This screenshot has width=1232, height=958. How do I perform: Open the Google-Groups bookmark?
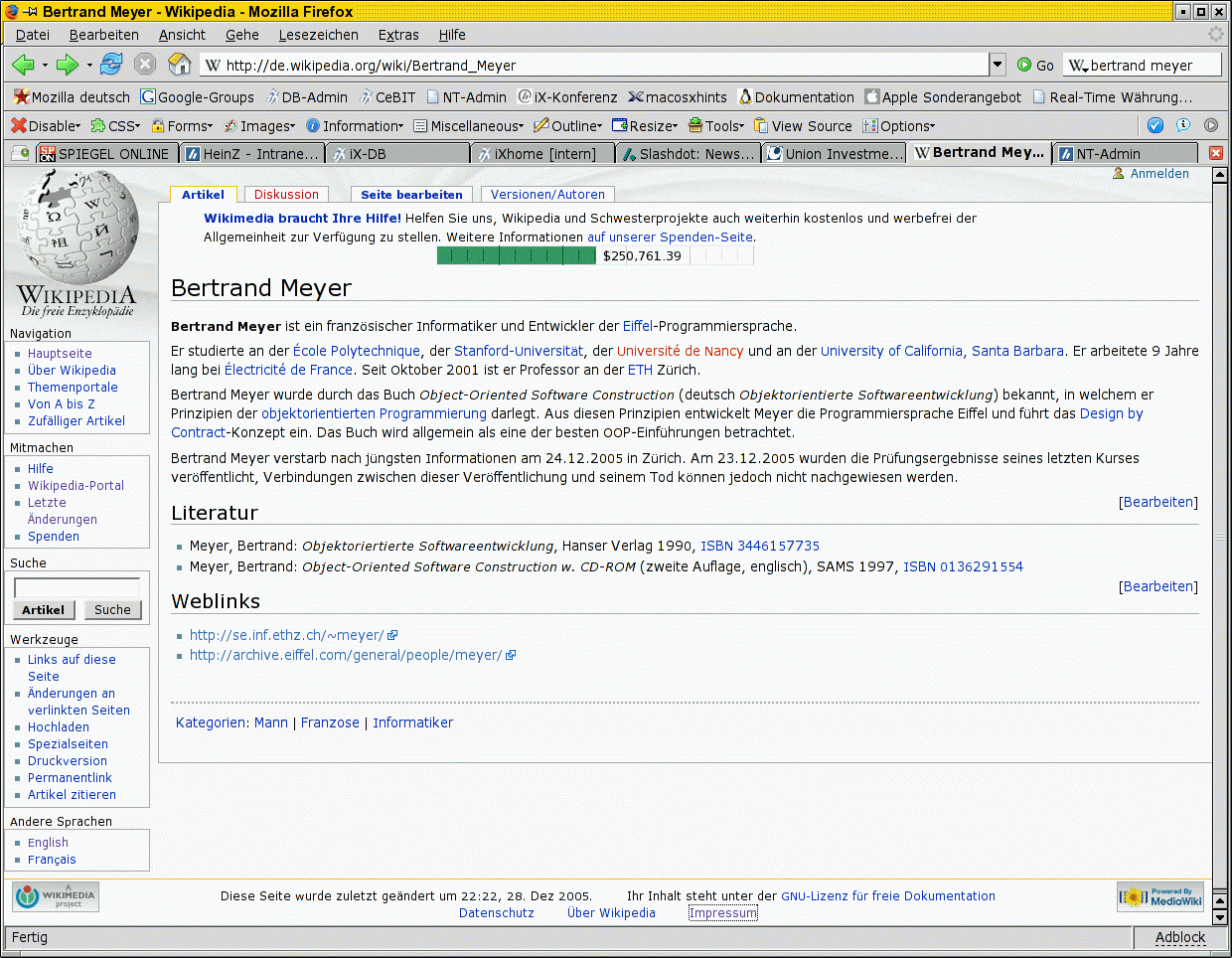click(197, 97)
